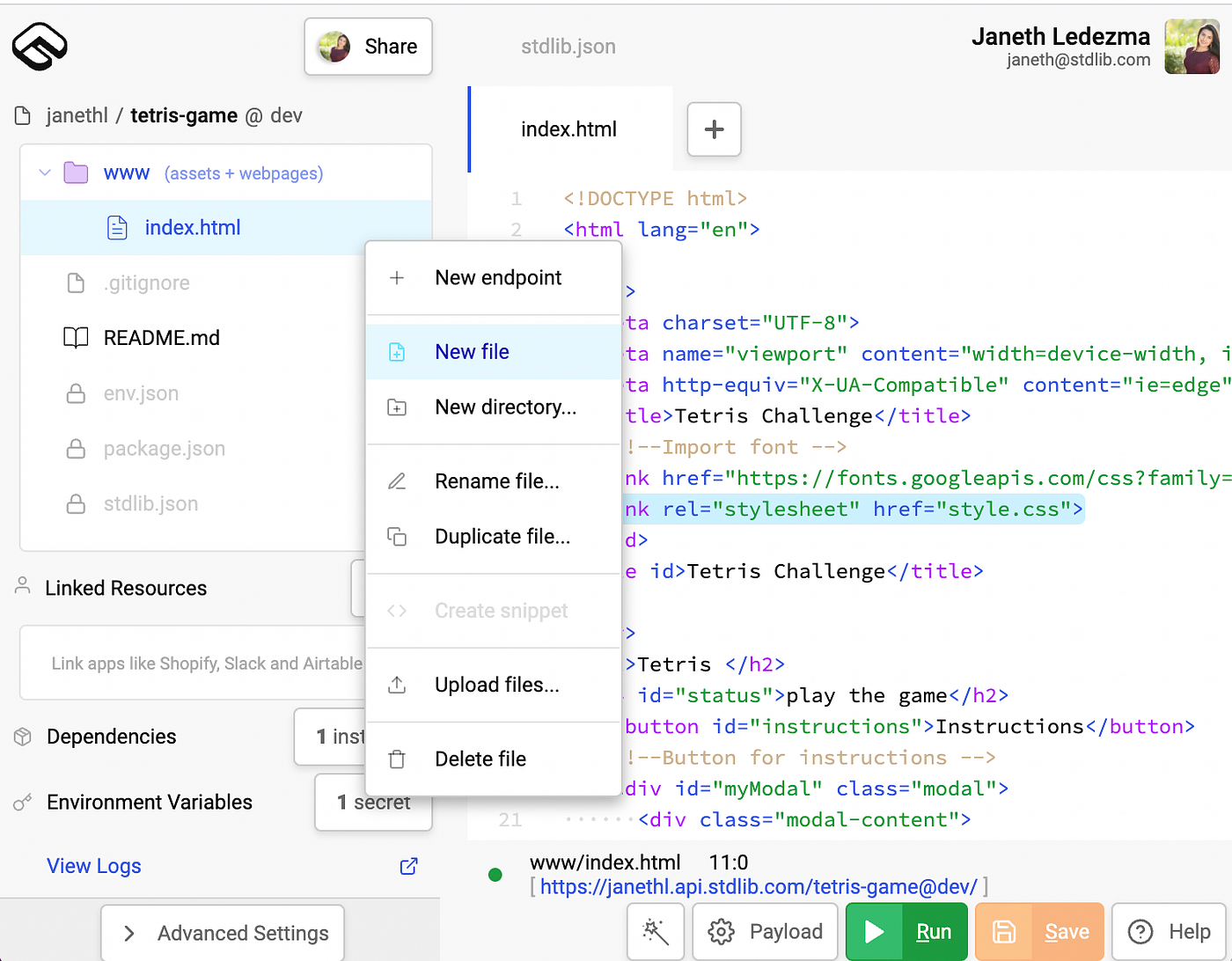Click the Autocode logo icon
The image size is (1232, 961).
40,46
